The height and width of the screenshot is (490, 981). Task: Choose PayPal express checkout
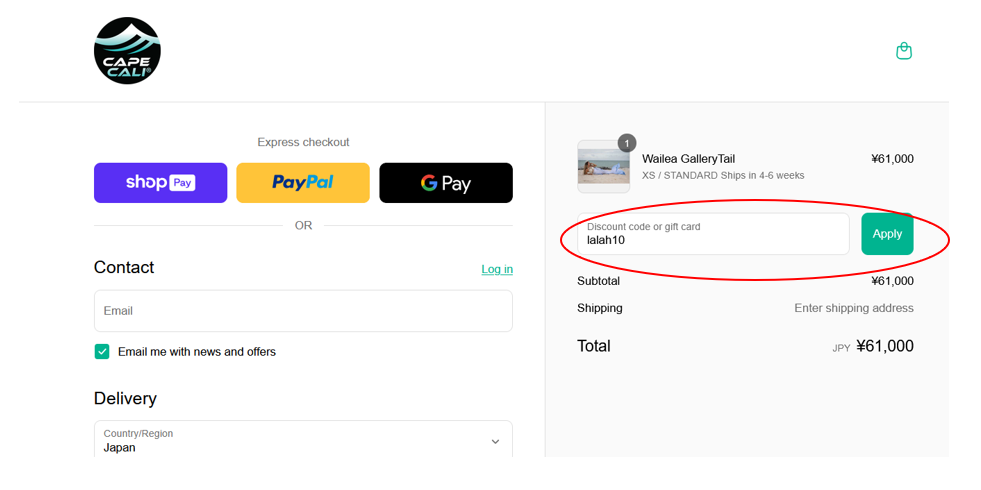(x=303, y=183)
